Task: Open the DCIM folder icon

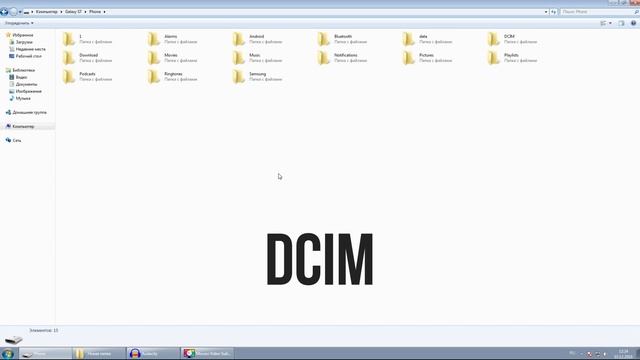Action: [x=493, y=39]
